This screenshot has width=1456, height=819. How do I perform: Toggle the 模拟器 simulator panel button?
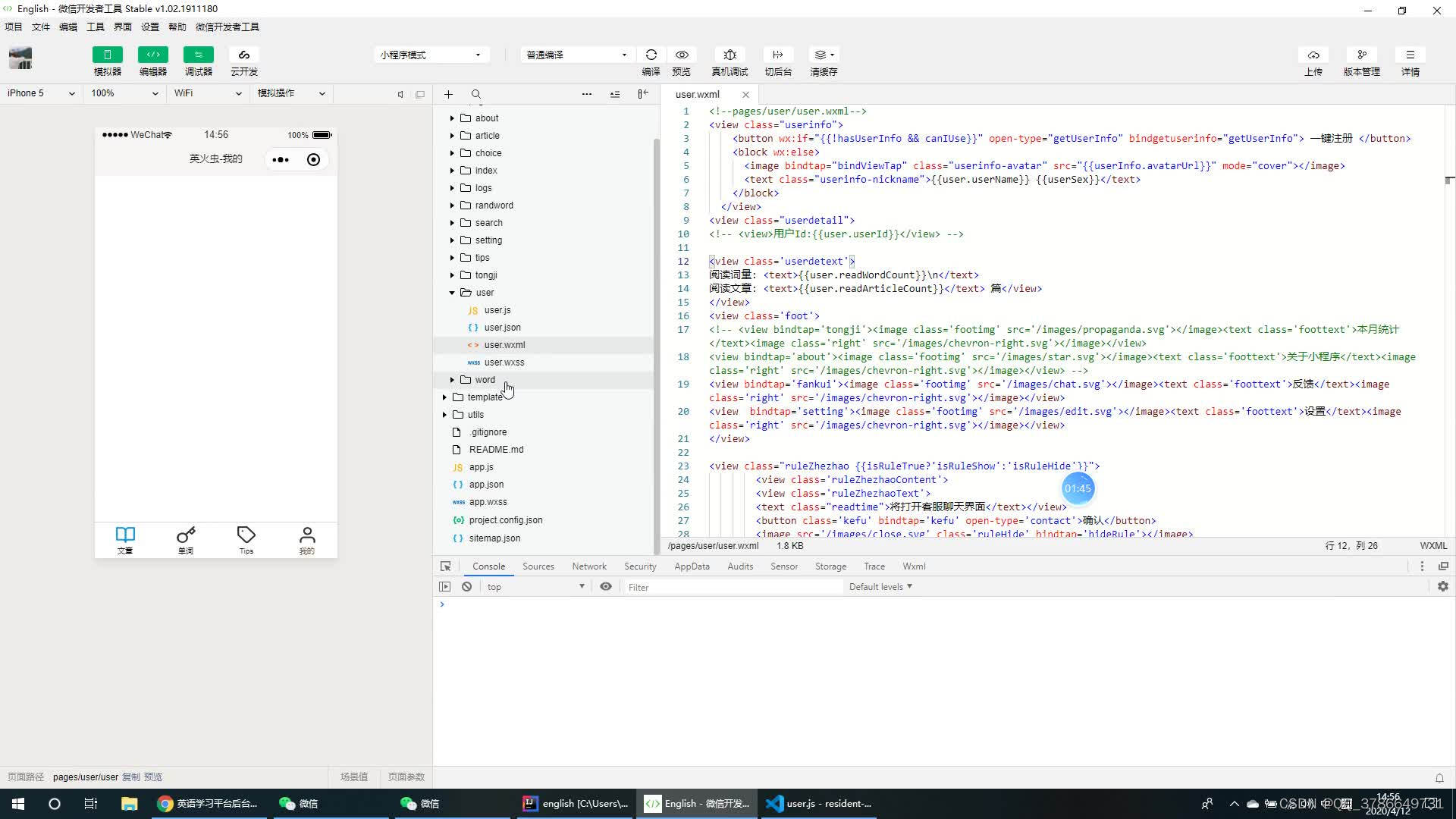[107, 55]
